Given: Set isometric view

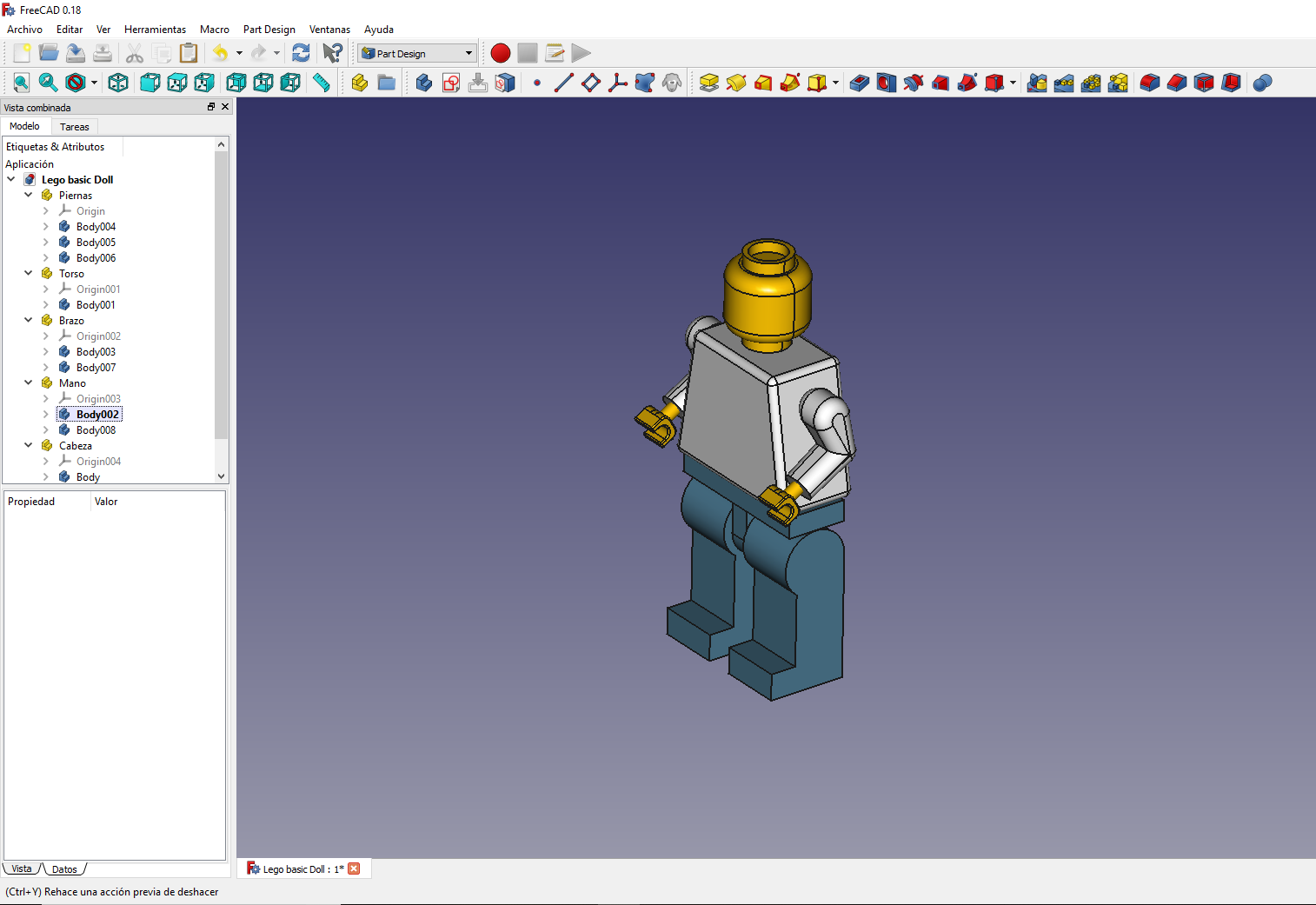Looking at the screenshot, I should (118, 83).
